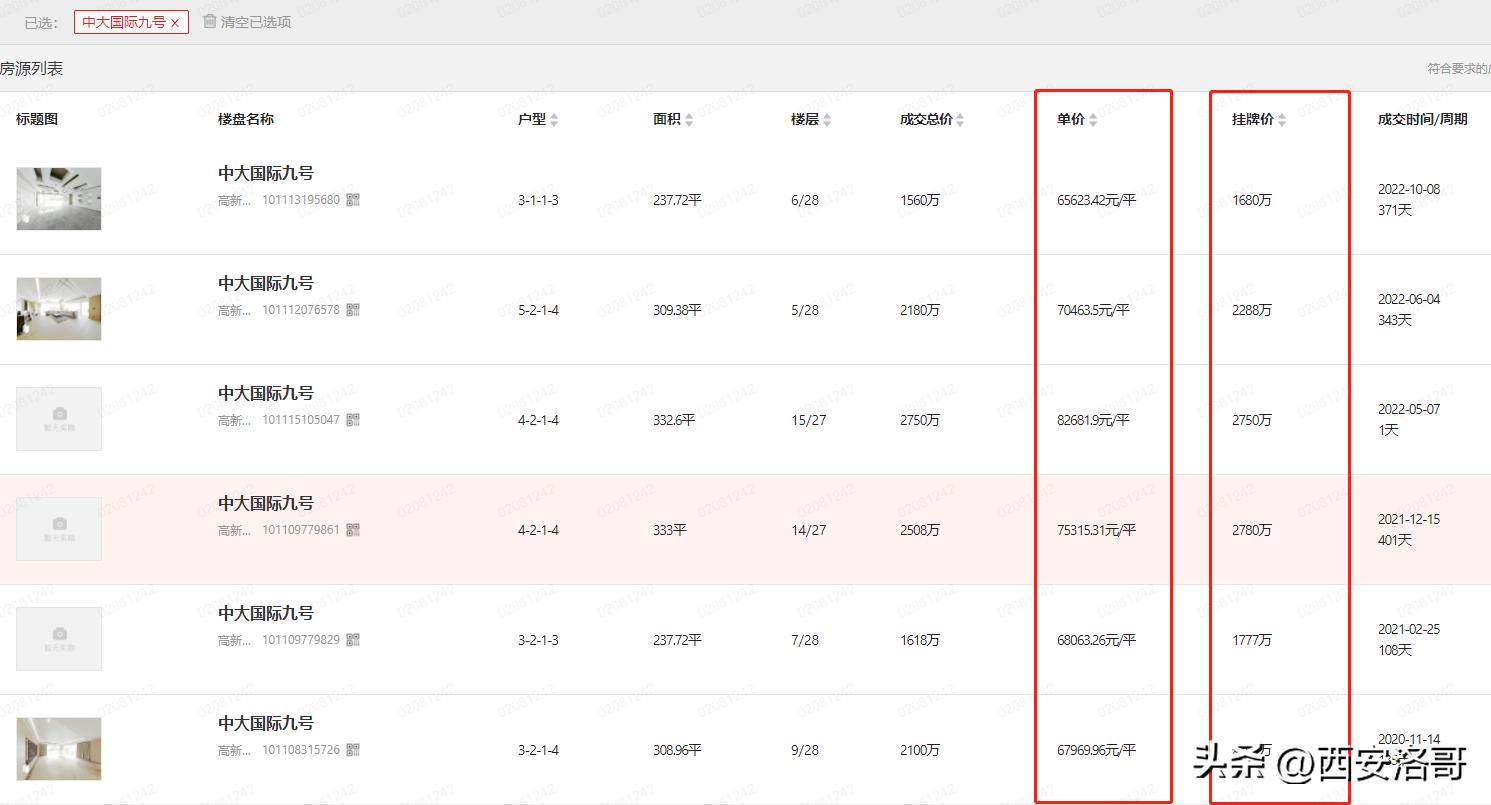Open 中大国际九号 title above ID 101109779829
This screenshot has height=805, width=1491.
tap(266, 613)
